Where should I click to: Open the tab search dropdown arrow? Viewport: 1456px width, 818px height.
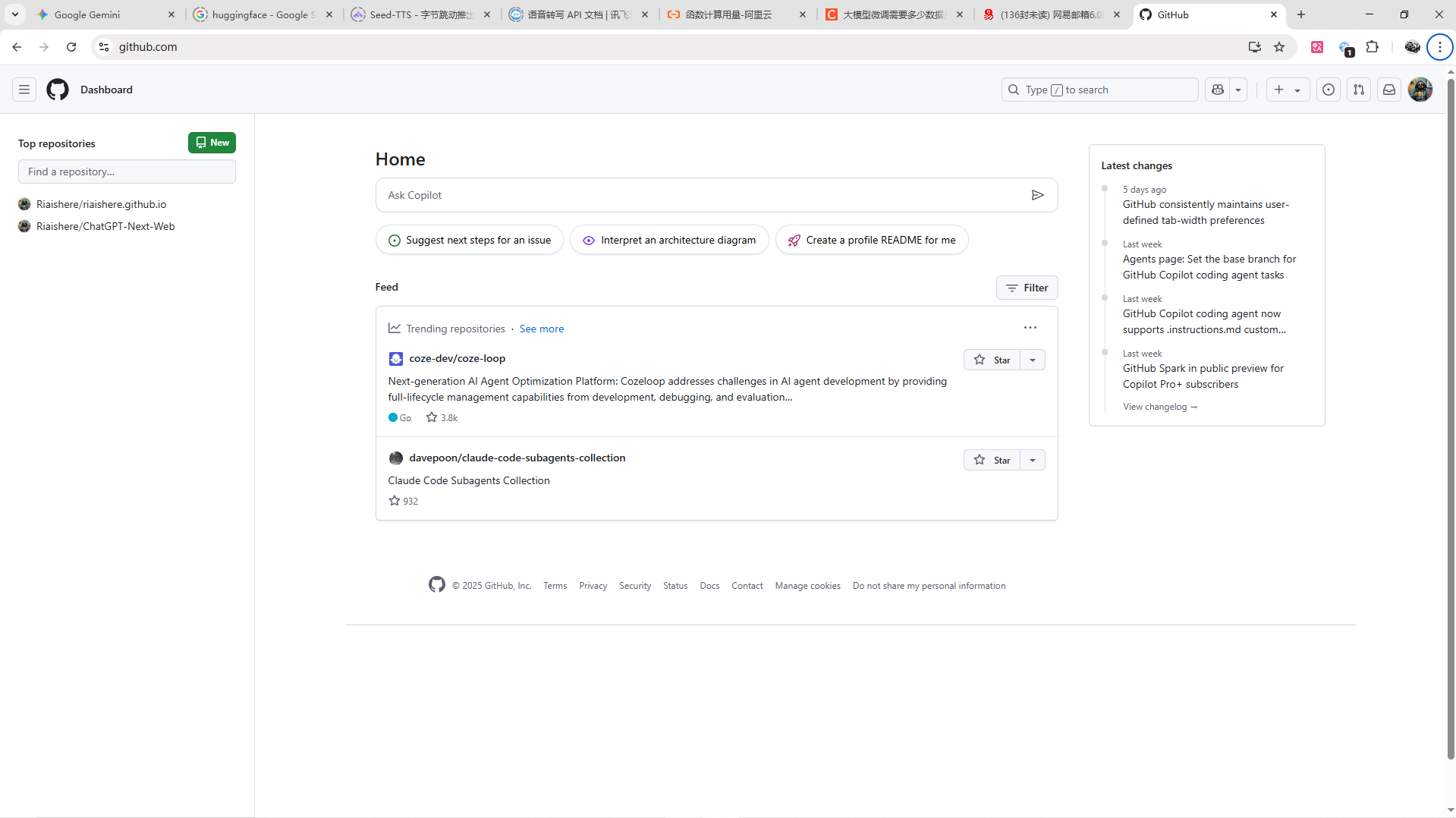pyautogui.click(x=14, y=14)
